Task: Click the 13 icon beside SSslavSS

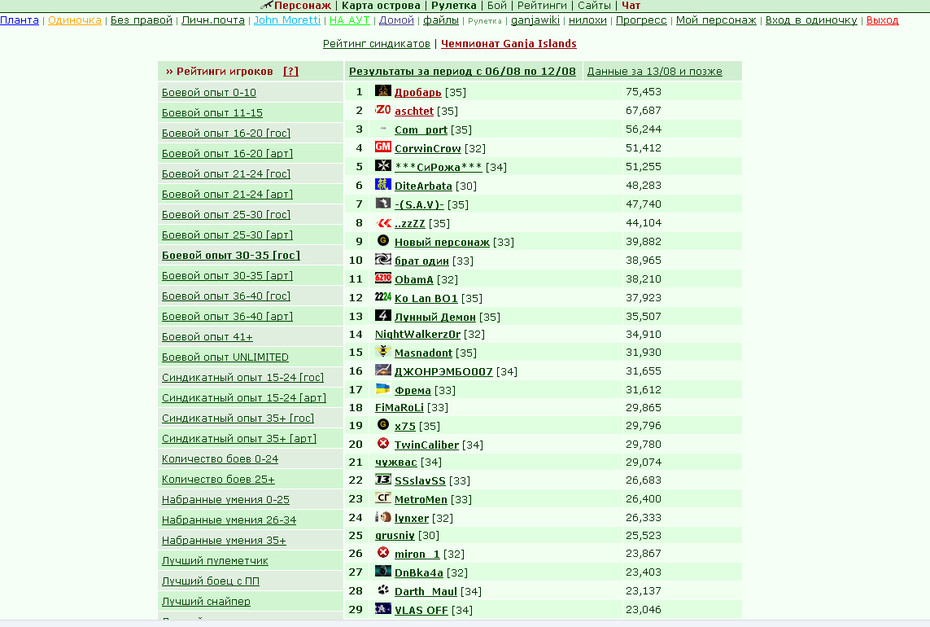Action: tap(383, 479)
